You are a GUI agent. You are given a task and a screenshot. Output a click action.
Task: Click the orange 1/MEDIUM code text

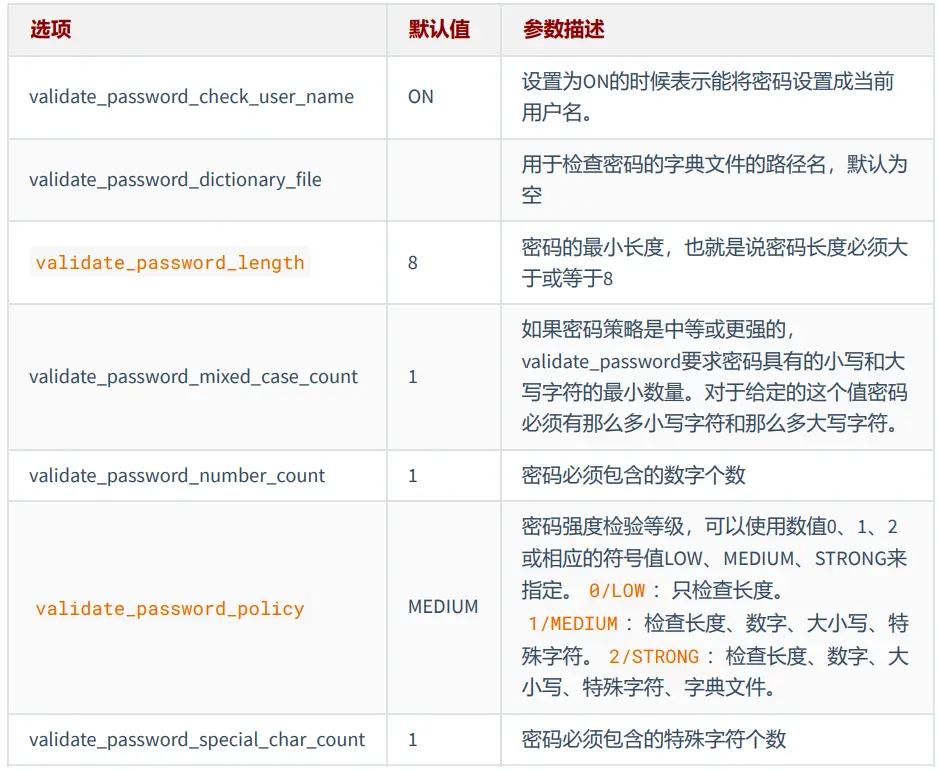pyautogui.click(x=573, y=624)
